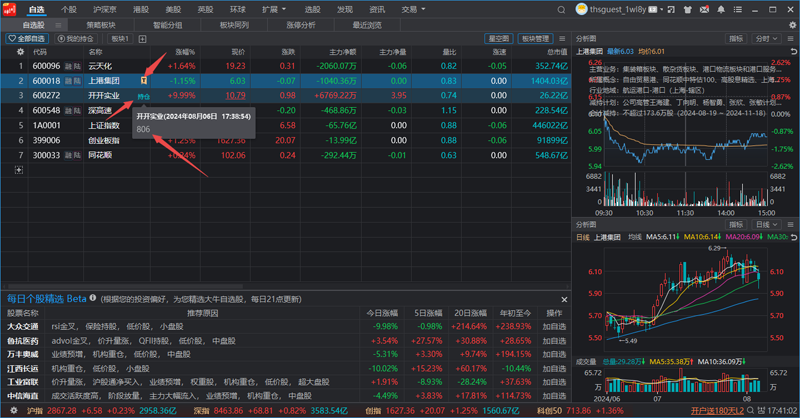Select the 深高速 600548 row
This screenshot has width=800, height=418.
pyautogui.click(x=286, y=110)
